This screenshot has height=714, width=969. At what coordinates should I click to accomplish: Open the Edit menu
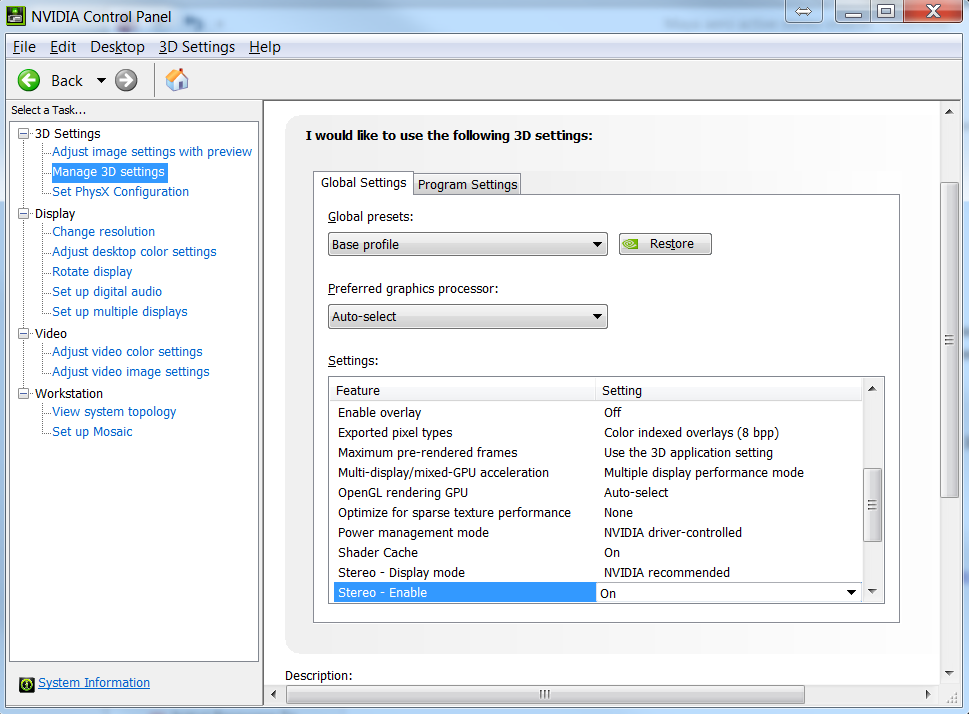pos(62,47)
